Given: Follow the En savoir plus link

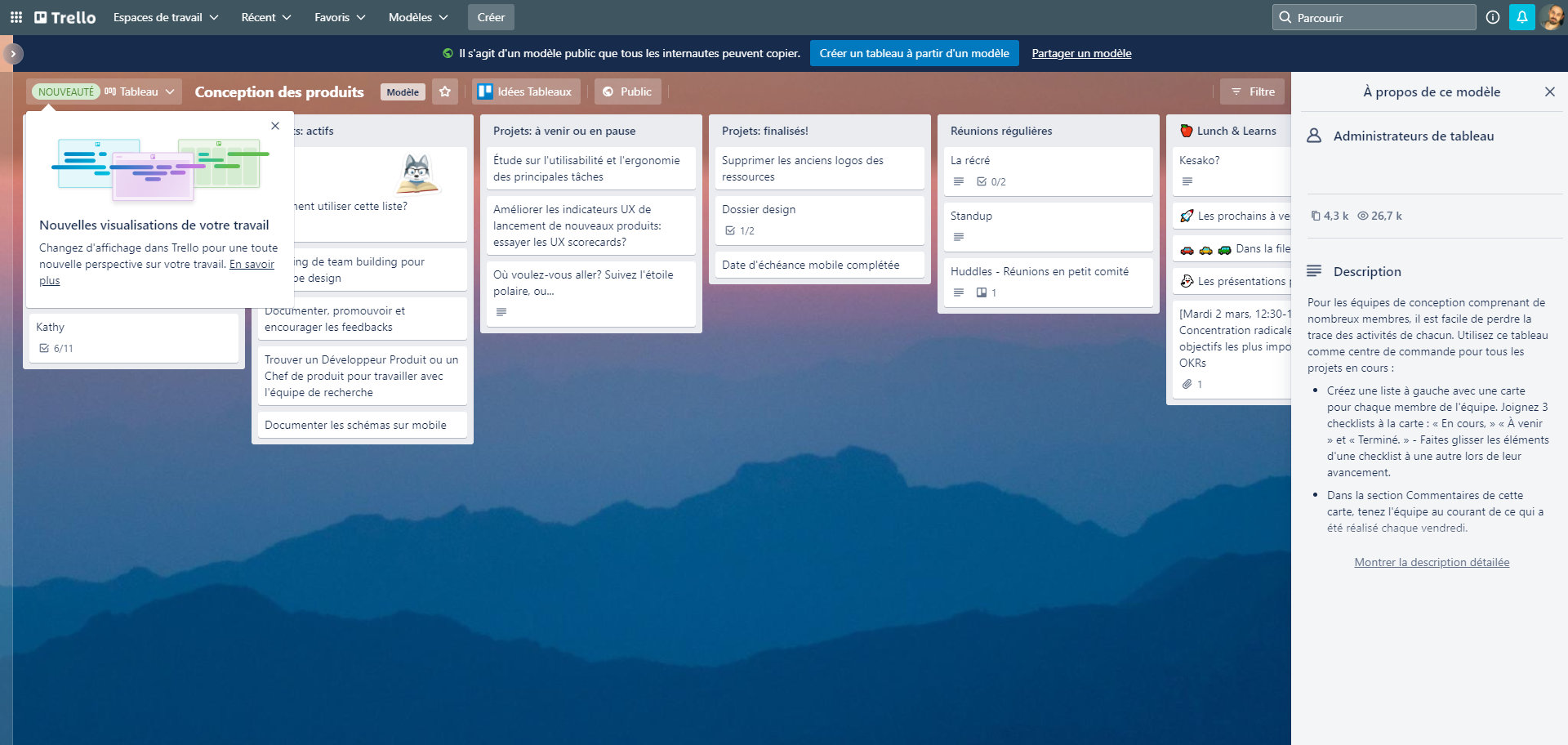Looking at the screenshot, I should pyautogui.click(x=252, y=264).
